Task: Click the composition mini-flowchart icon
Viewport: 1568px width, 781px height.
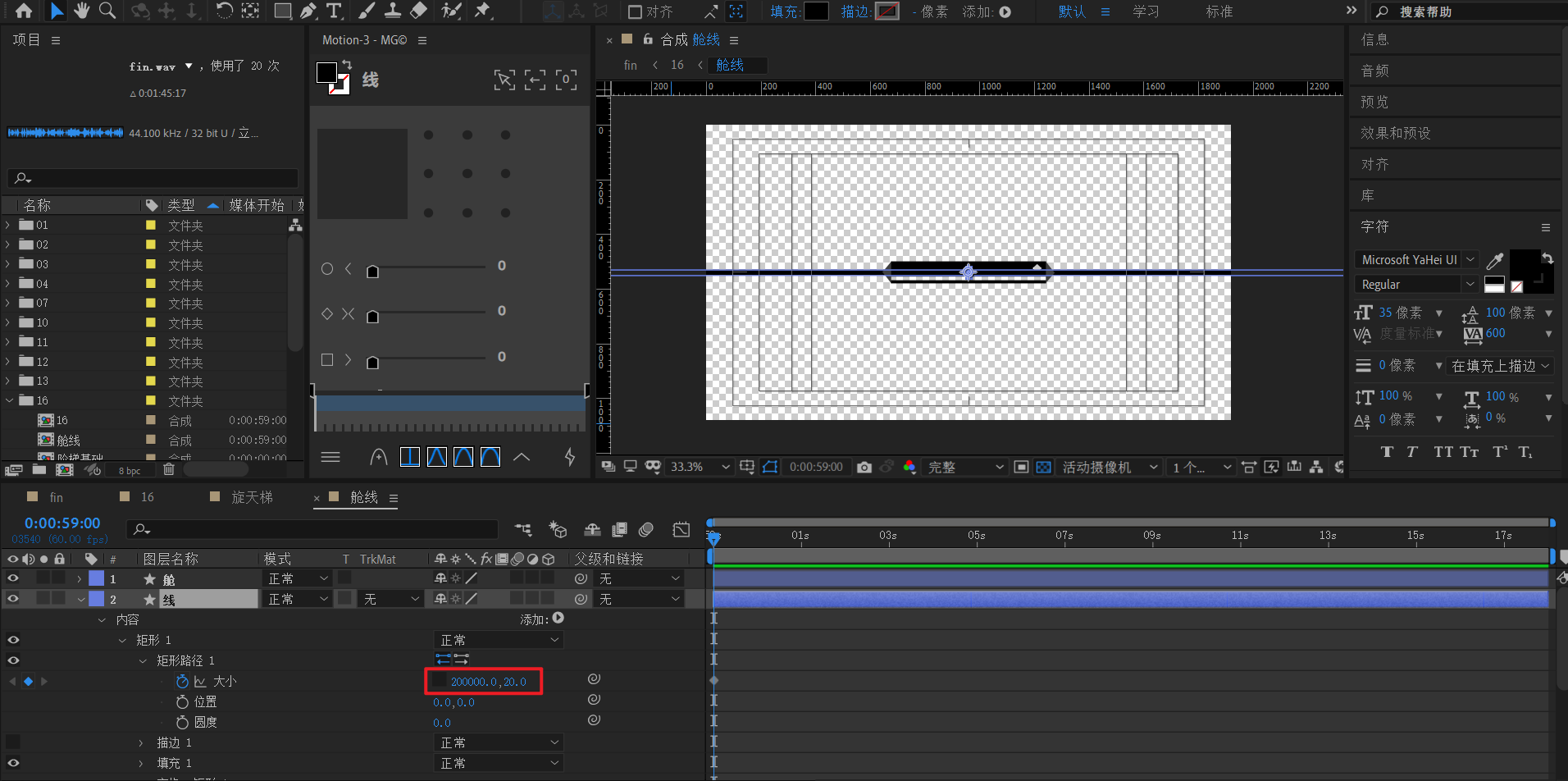Action: point(523,529)
